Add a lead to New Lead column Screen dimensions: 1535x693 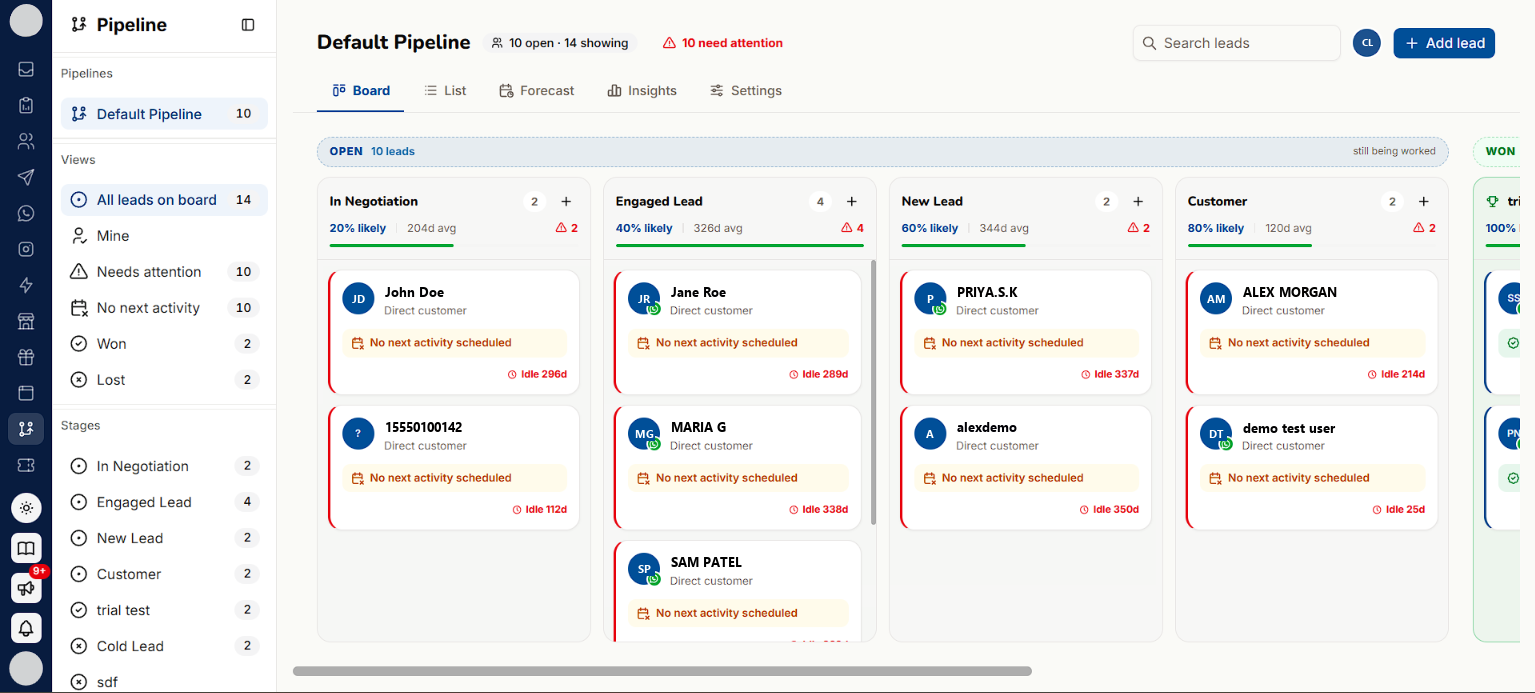click(1138, 202)
